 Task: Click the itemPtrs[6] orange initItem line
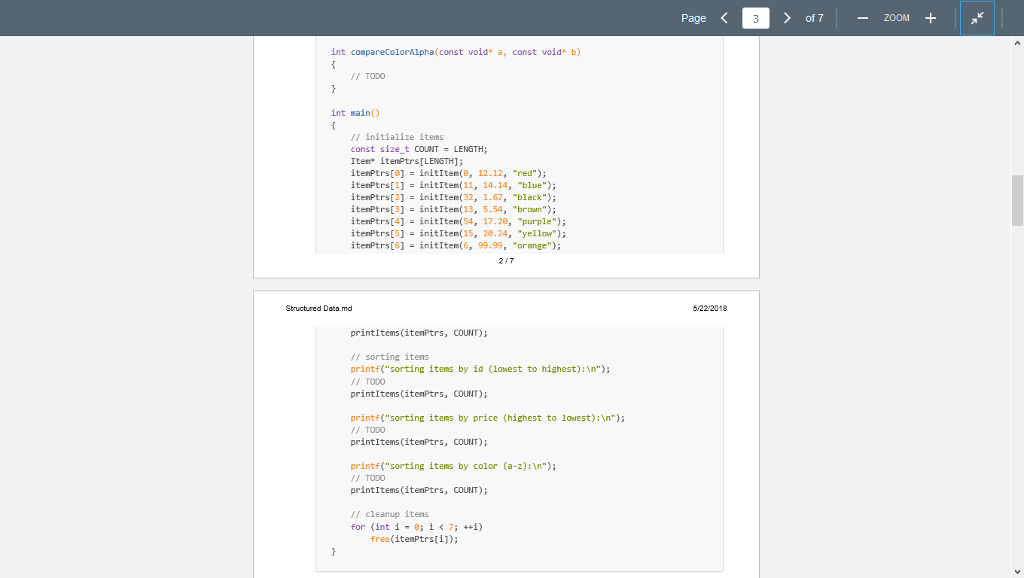(456, 245)
